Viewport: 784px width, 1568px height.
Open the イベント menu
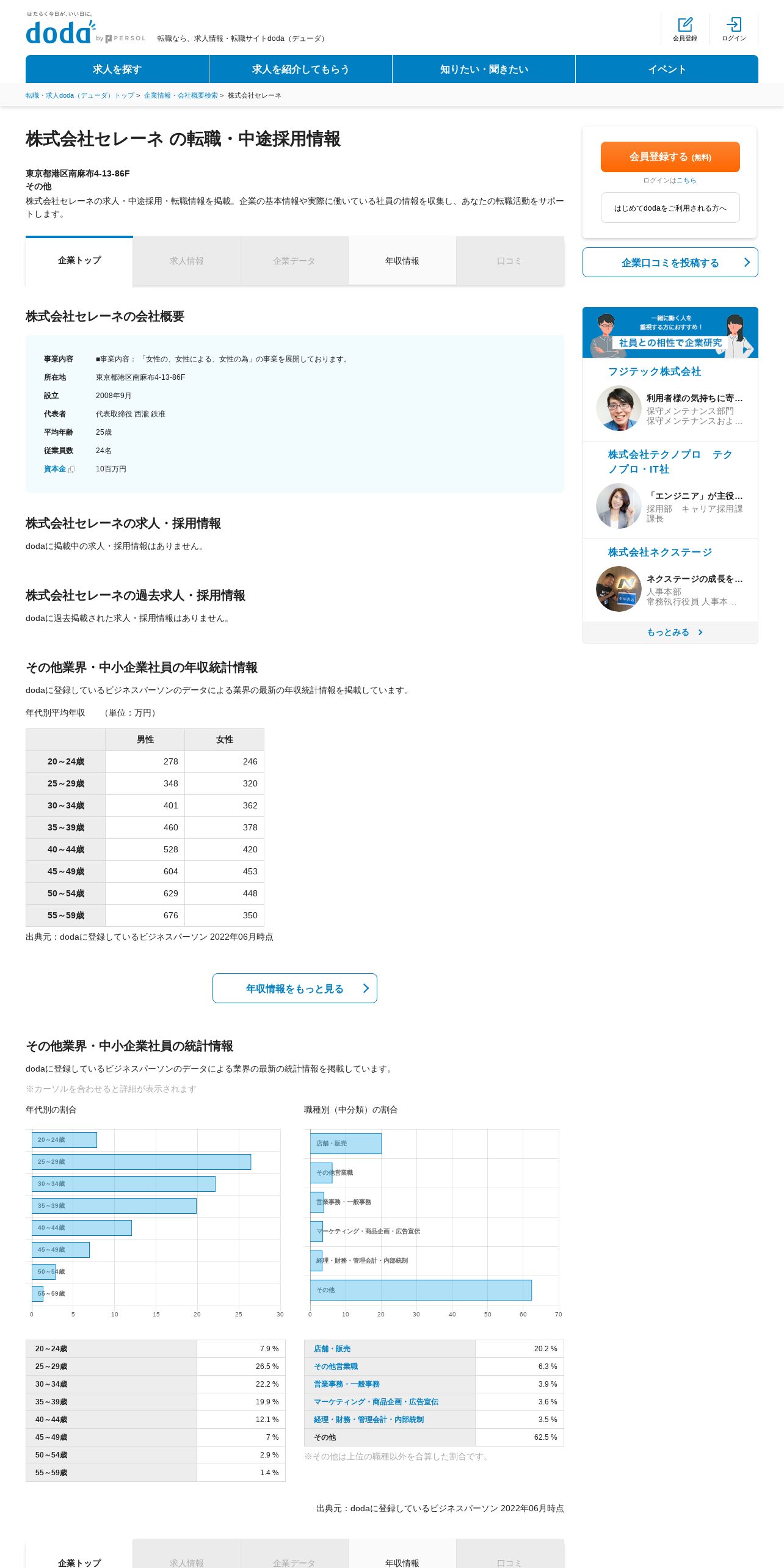(667, 69)
